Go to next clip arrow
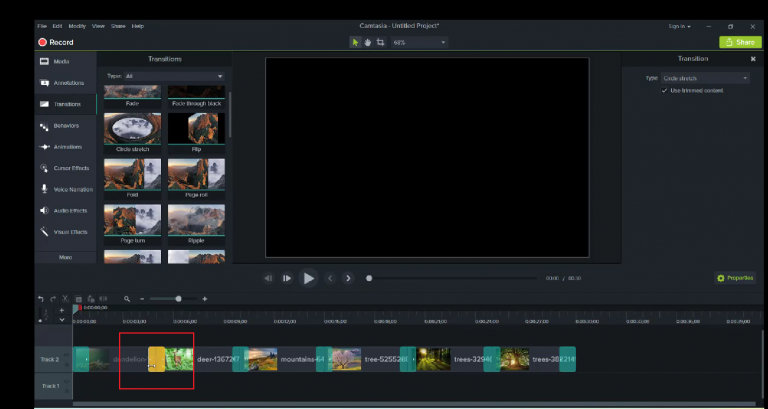Viewport: 768px width, 409px height. coord(348,278)
